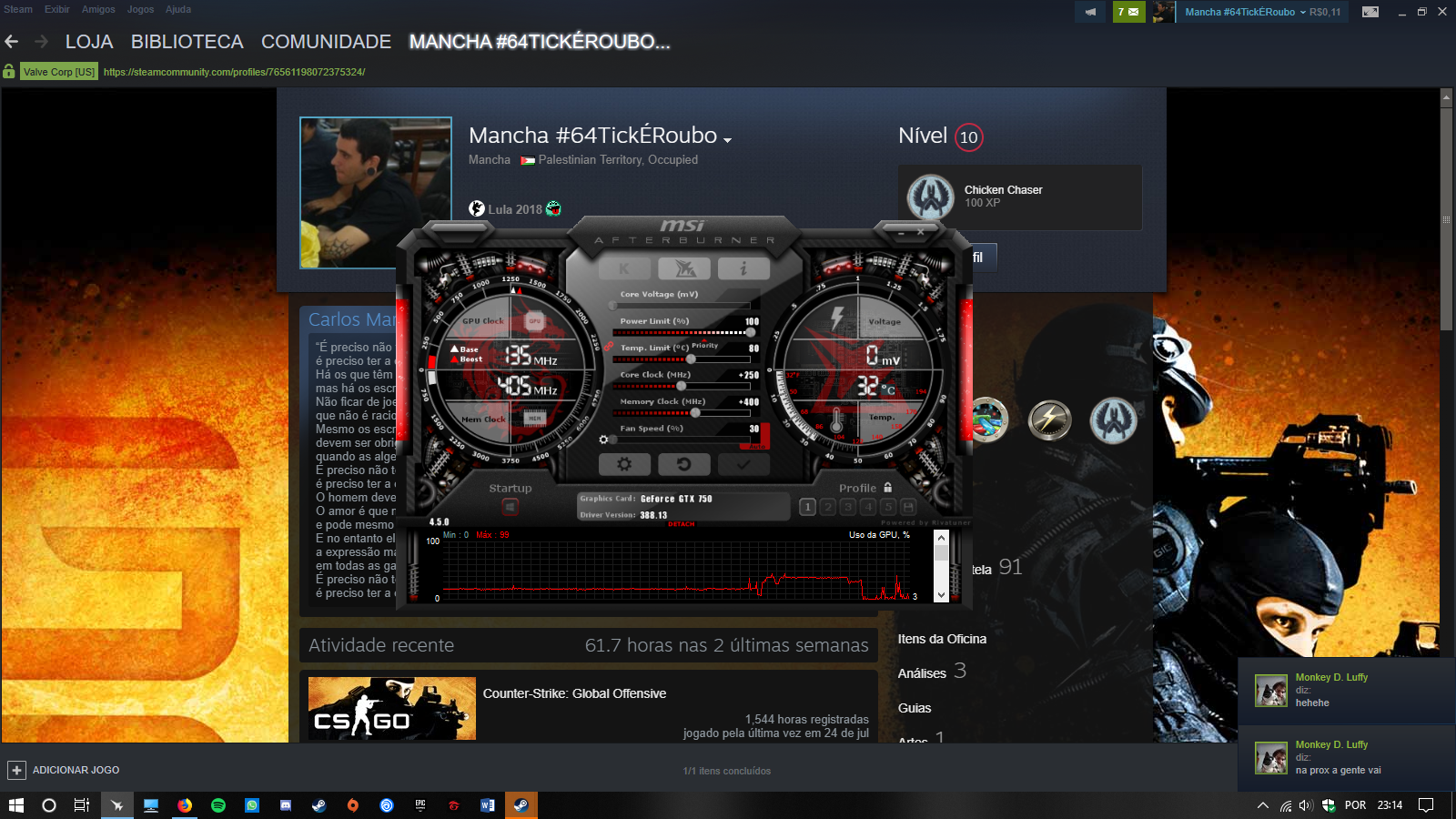Go to the BIBLIOTECA tab

(x=187, y=42)
